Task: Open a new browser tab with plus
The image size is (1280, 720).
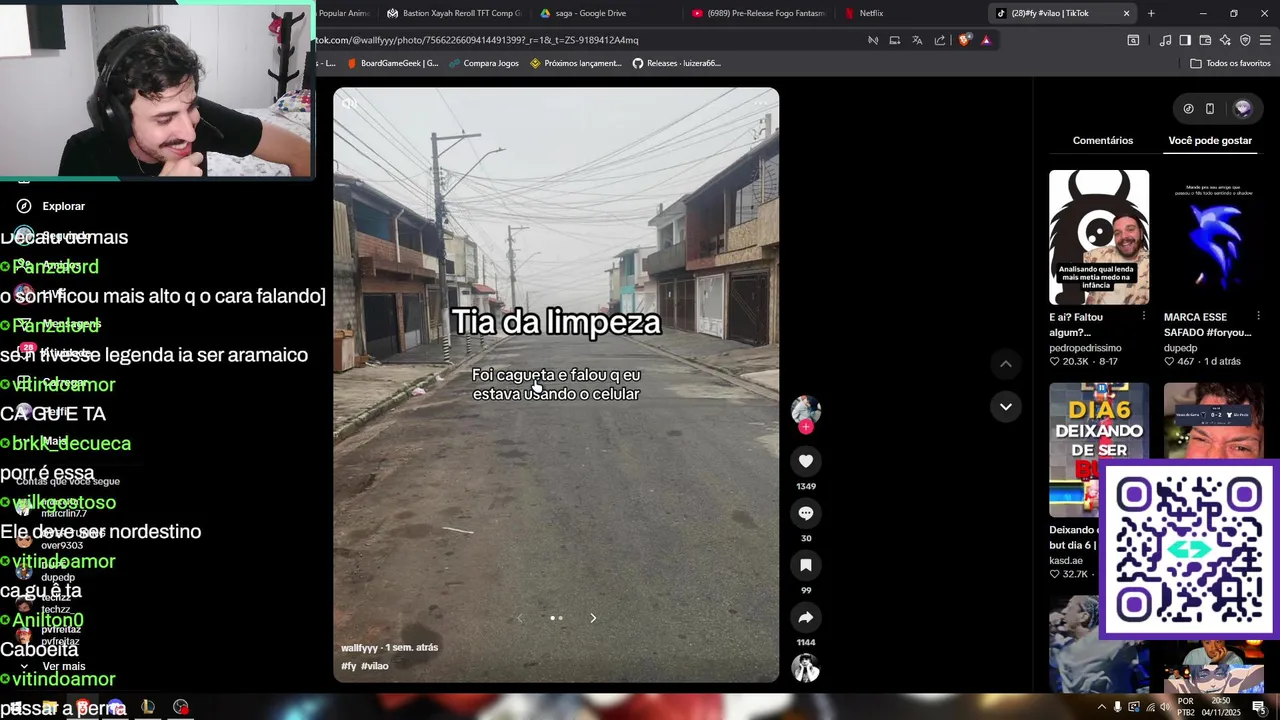Action: (1151, 13)
